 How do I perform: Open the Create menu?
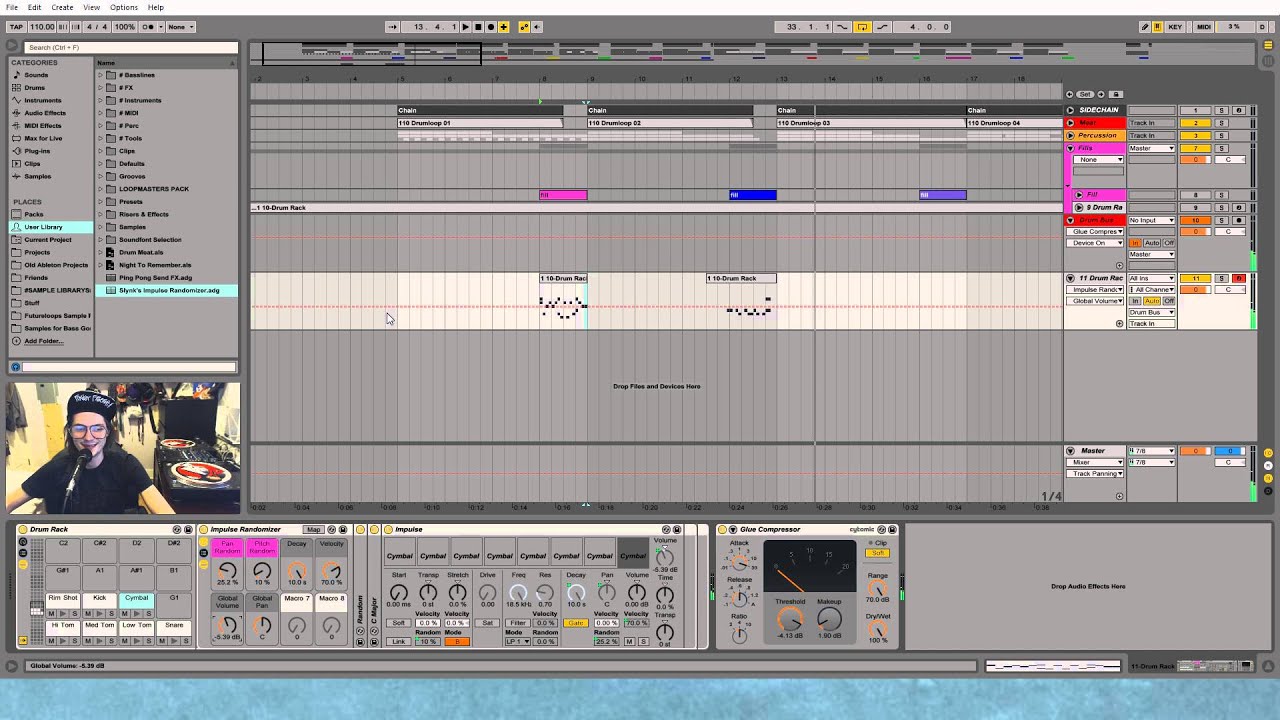pos(62,7)
